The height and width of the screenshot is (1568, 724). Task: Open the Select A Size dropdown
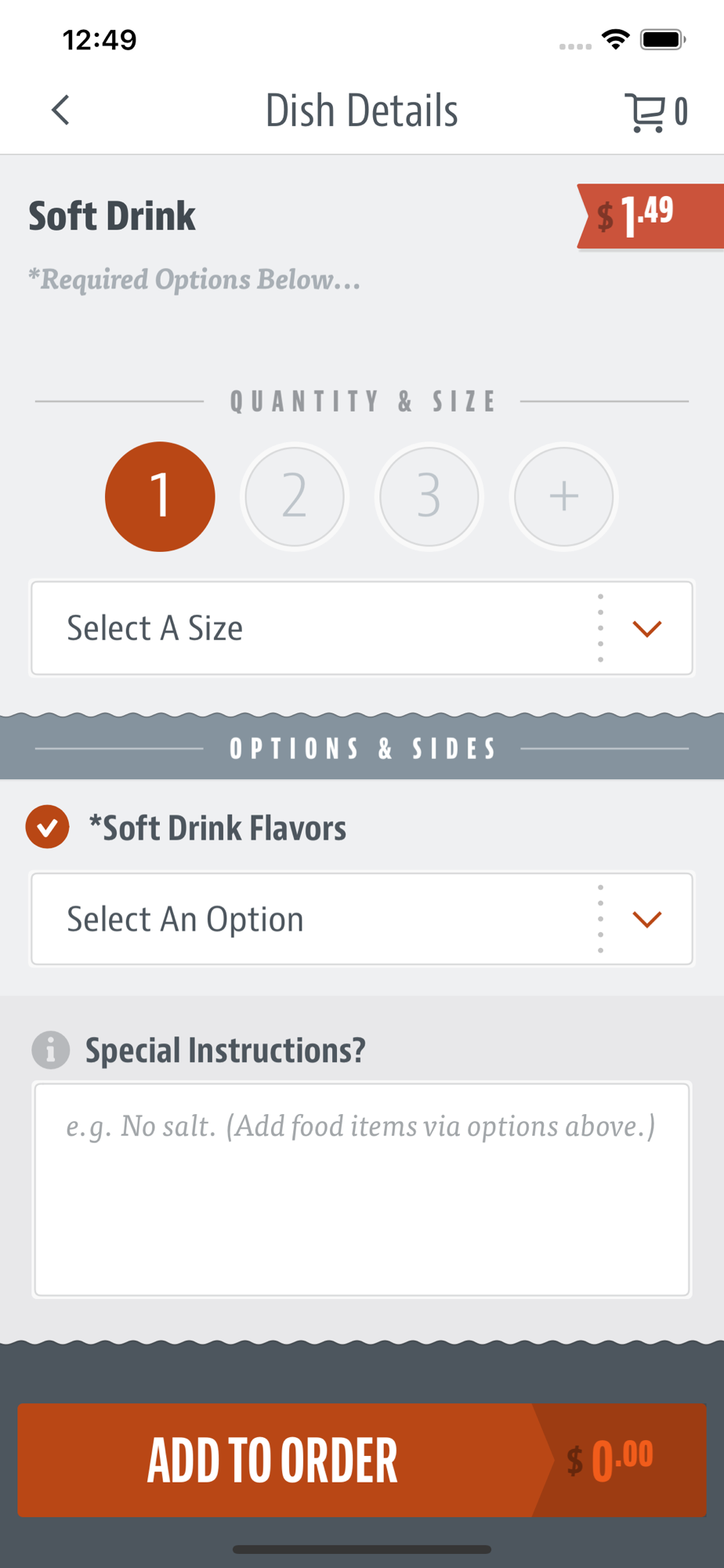(x=362, y=628)
